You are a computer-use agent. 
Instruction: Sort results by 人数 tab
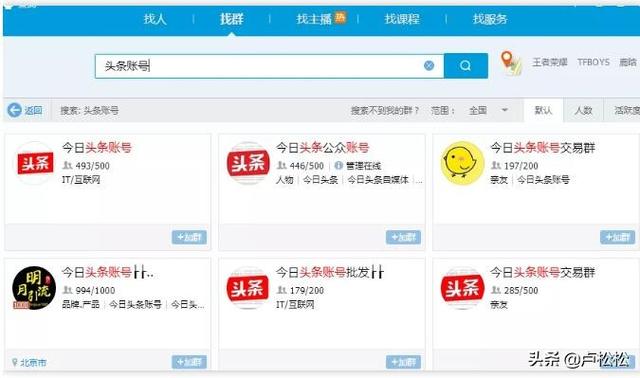(583, 110)
